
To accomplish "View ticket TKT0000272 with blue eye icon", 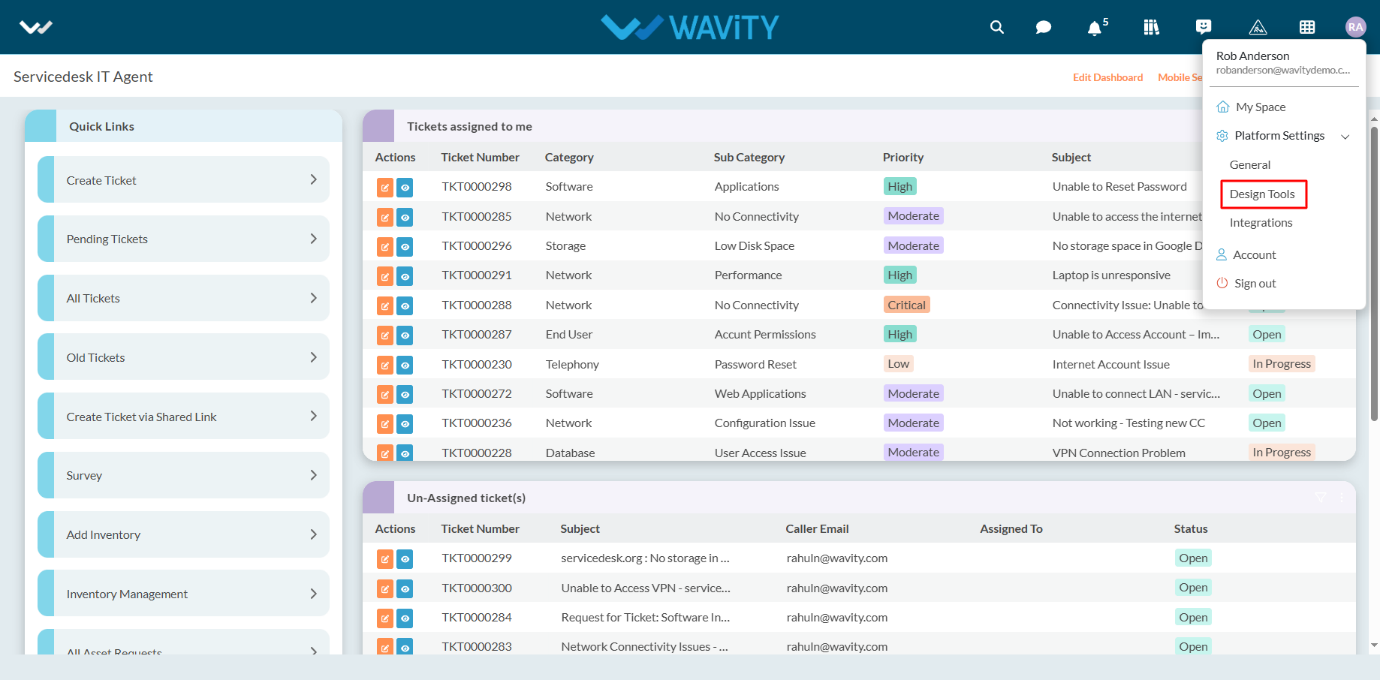I will pos(405,394).
